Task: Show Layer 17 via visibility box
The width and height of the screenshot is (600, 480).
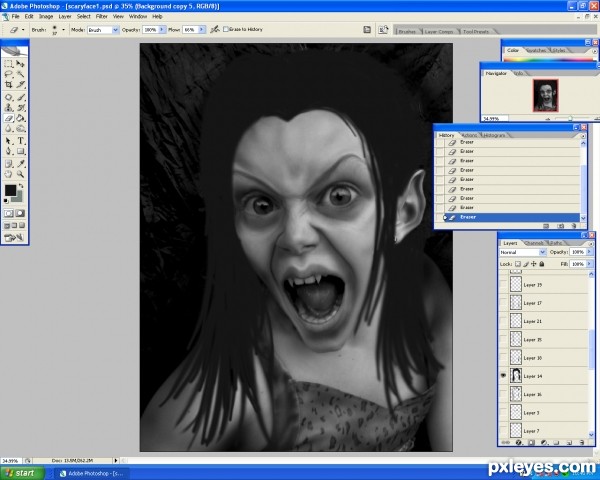Action: [503, 303]
